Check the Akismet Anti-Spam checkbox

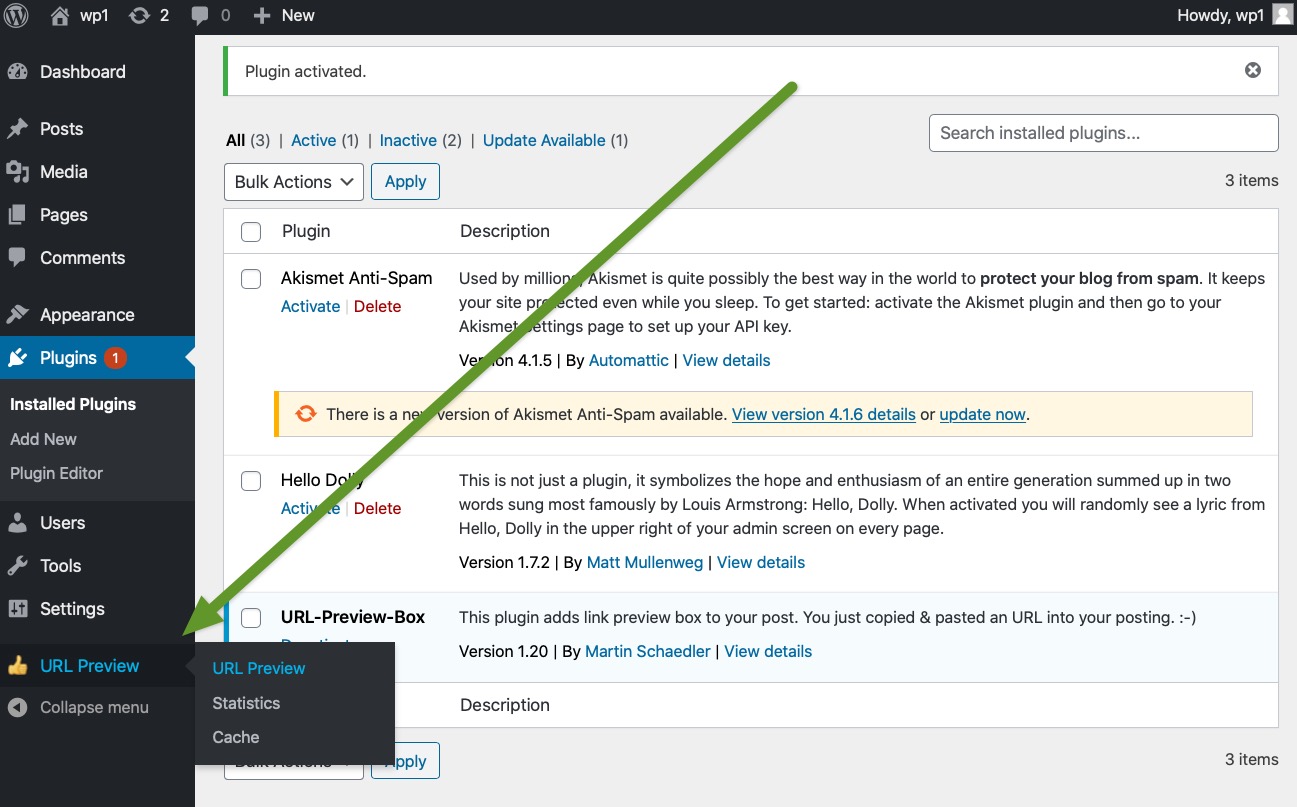(x=251, y=279)
